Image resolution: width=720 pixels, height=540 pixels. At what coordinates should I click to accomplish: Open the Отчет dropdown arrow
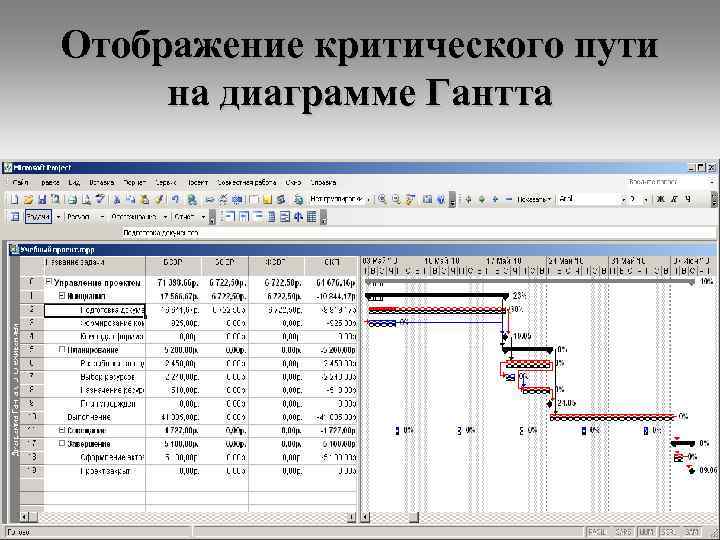pyautogui.click(x=203, y=217)
